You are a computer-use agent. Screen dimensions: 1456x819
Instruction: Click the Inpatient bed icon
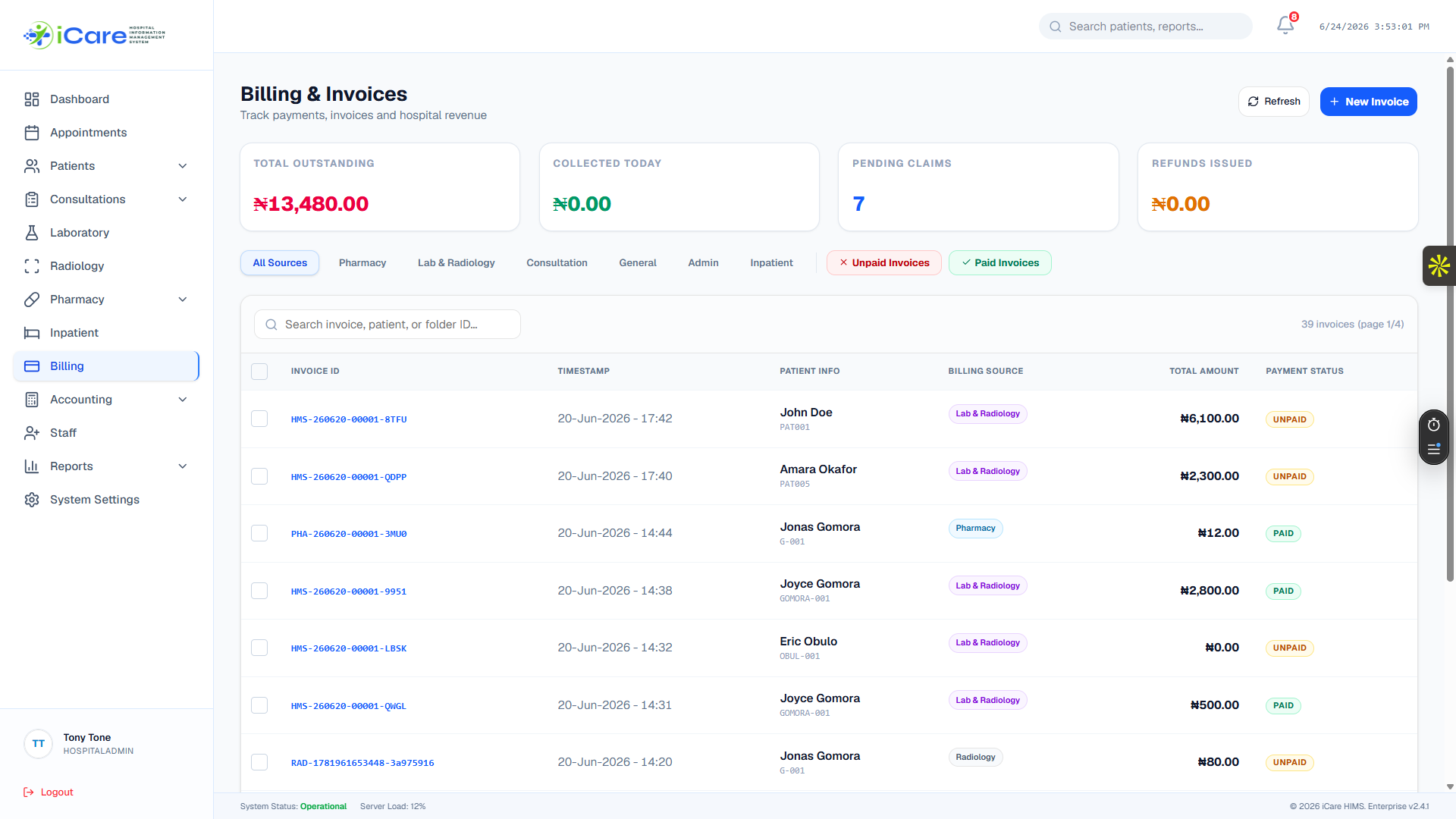[x=32, y=333]
